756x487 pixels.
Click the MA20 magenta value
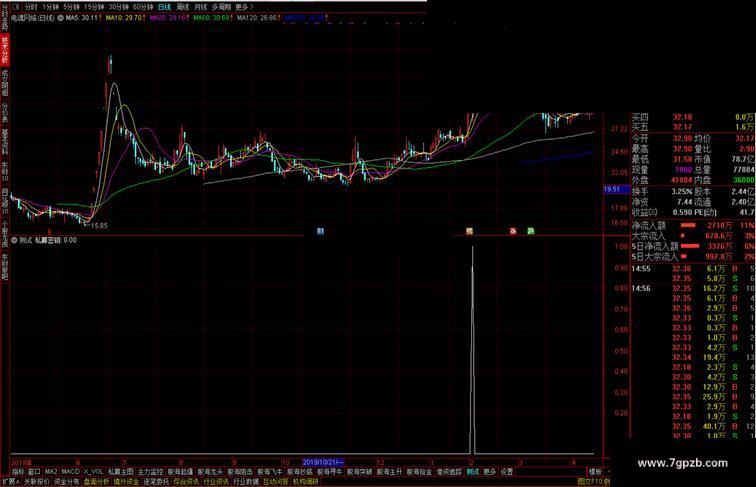coord(169,18)
